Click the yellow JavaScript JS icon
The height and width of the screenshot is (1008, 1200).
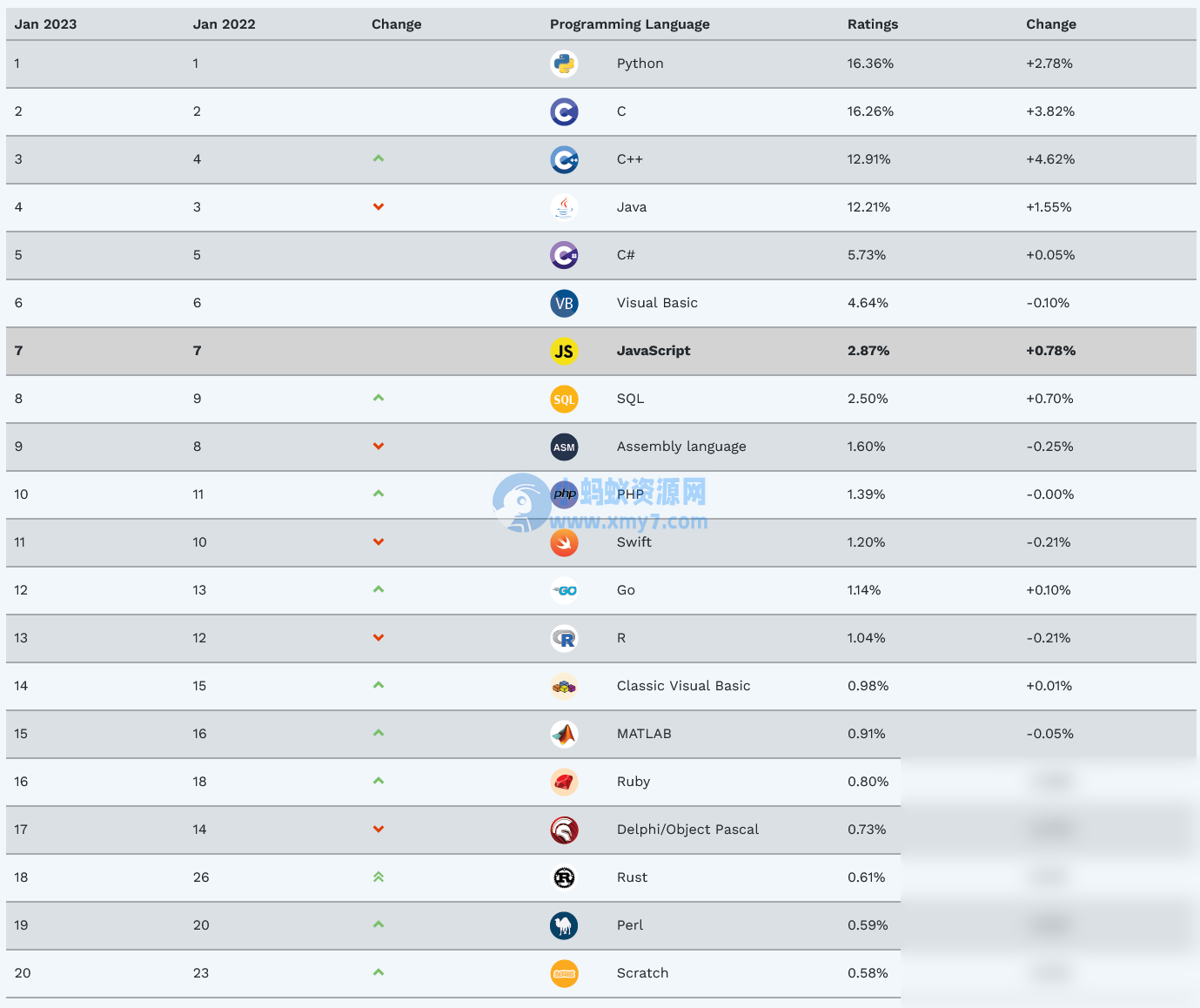pos(564,351)
